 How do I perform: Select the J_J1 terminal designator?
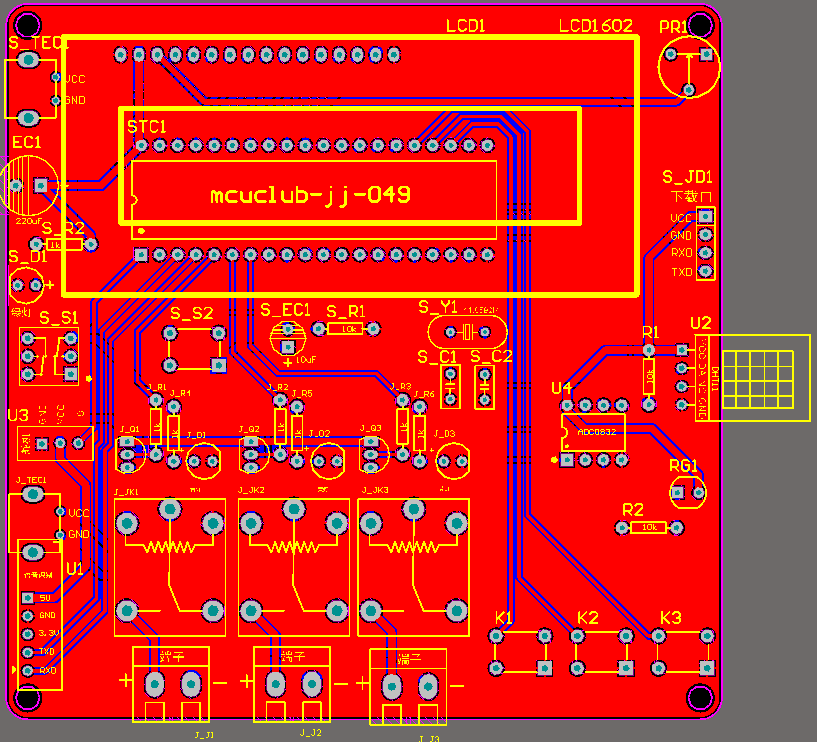point(204,735)
